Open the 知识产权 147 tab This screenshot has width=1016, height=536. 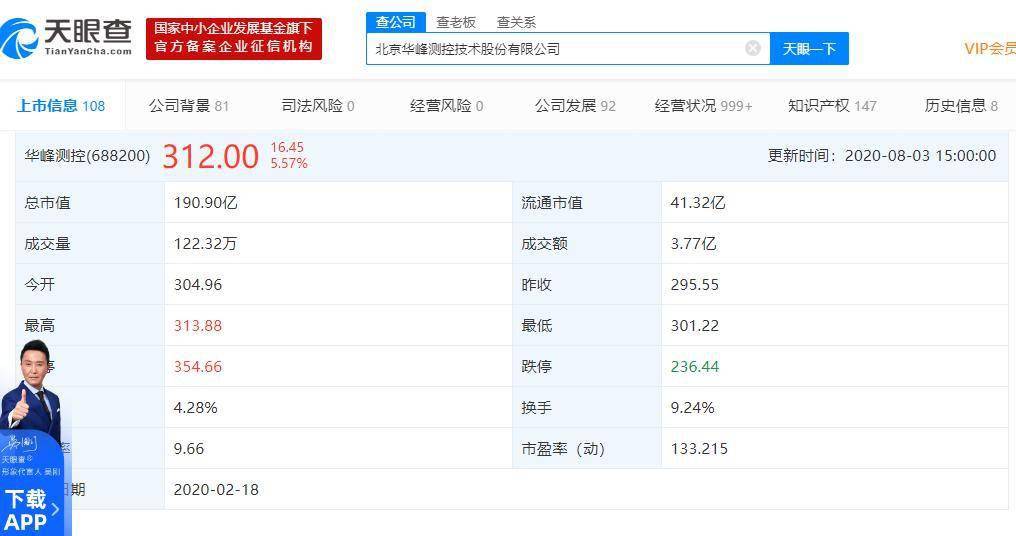832,106
